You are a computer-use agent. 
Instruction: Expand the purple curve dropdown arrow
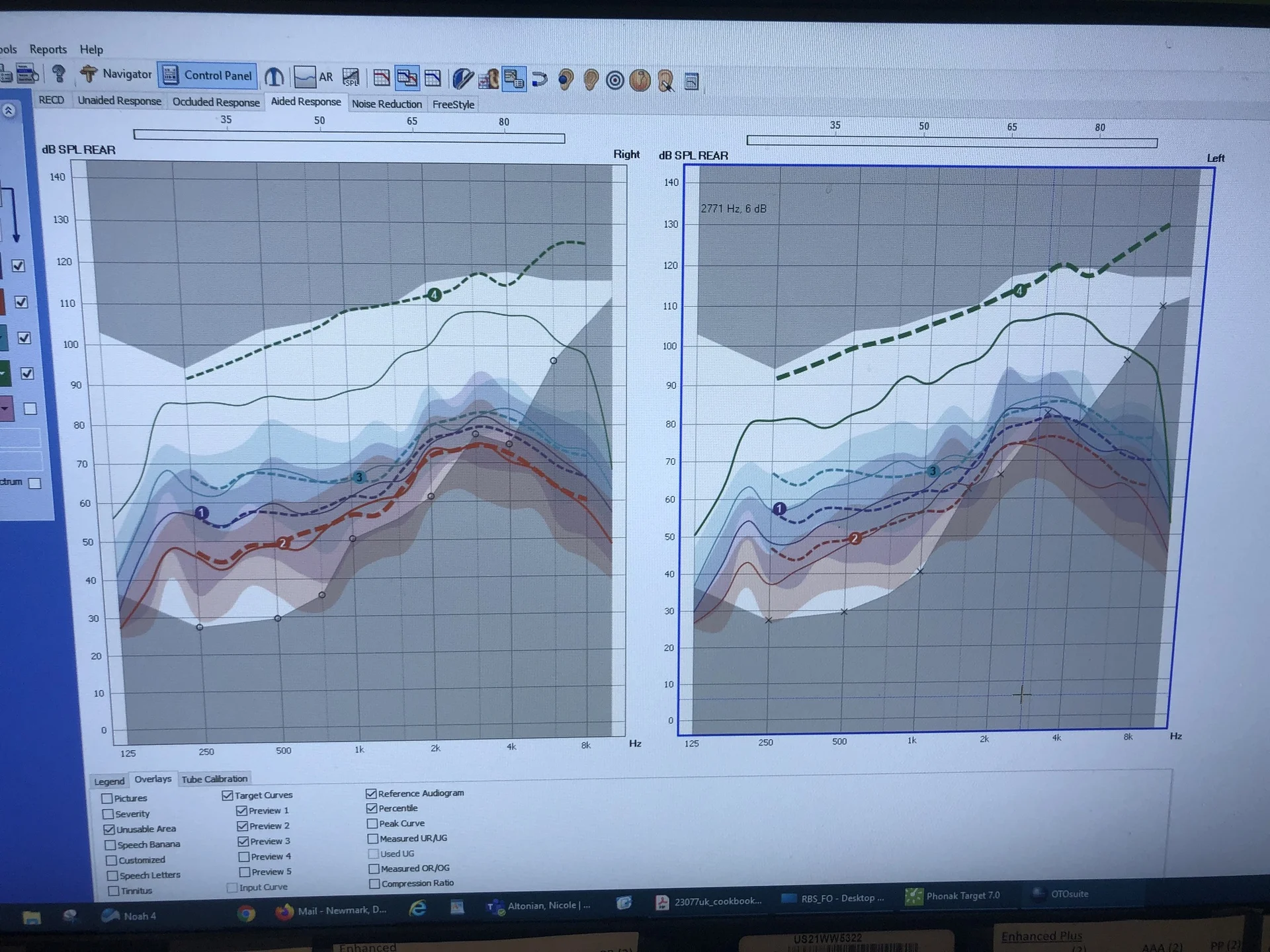5,409
